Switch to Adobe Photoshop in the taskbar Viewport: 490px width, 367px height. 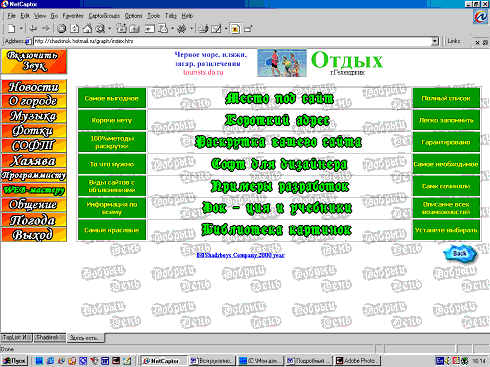357,361
